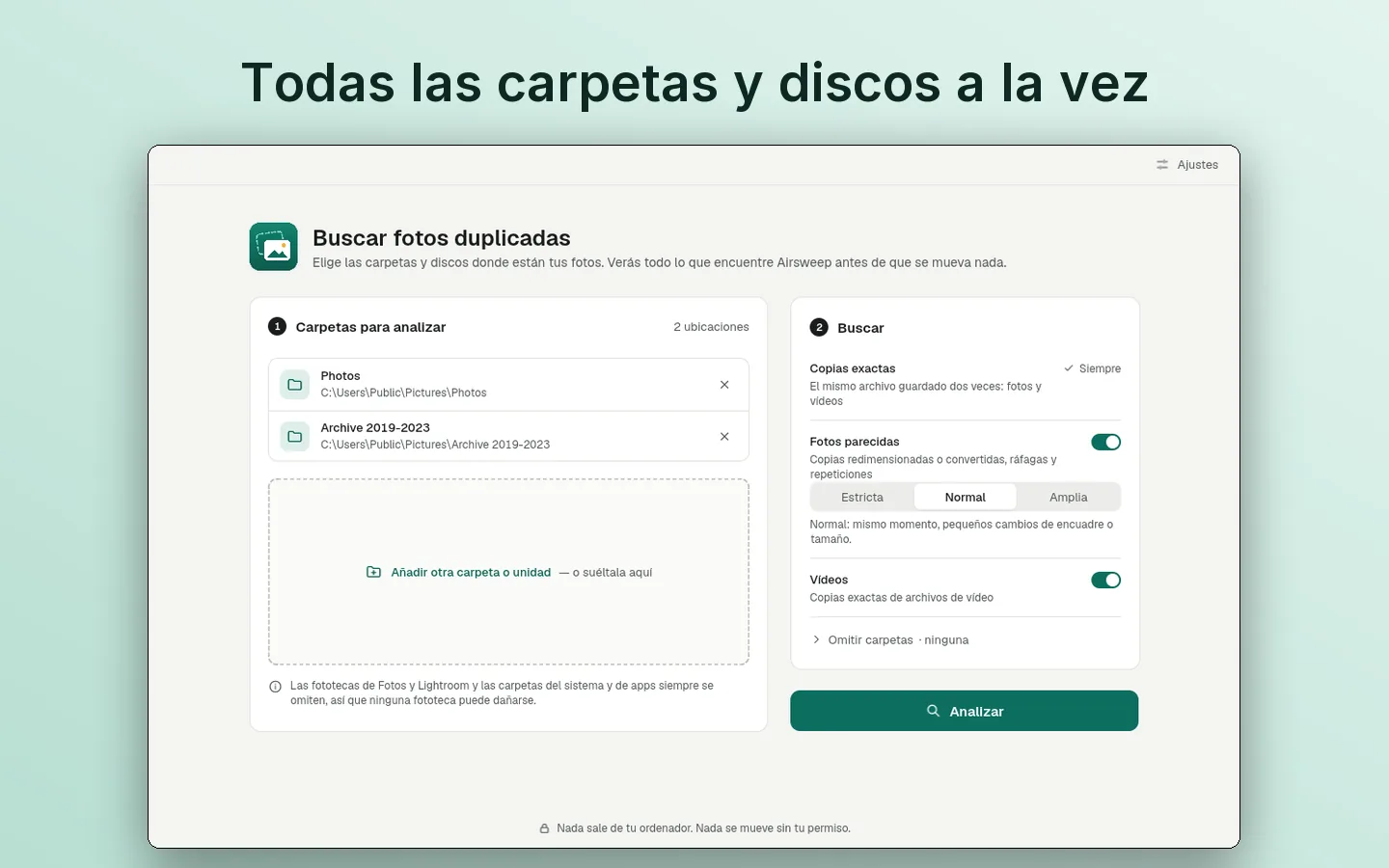This screenshot has height=868, width=1389.
Task: Click the lock icon in footer
Action: tap(544, 828)
